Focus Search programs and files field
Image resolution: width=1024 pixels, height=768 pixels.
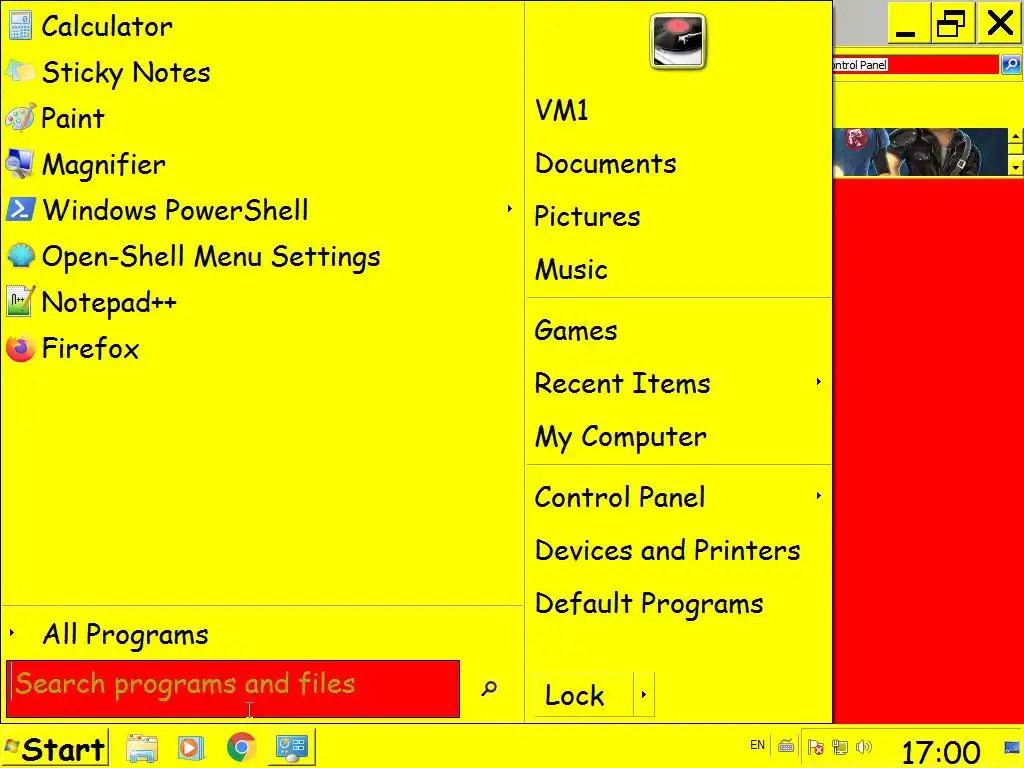tap(233, 689)
